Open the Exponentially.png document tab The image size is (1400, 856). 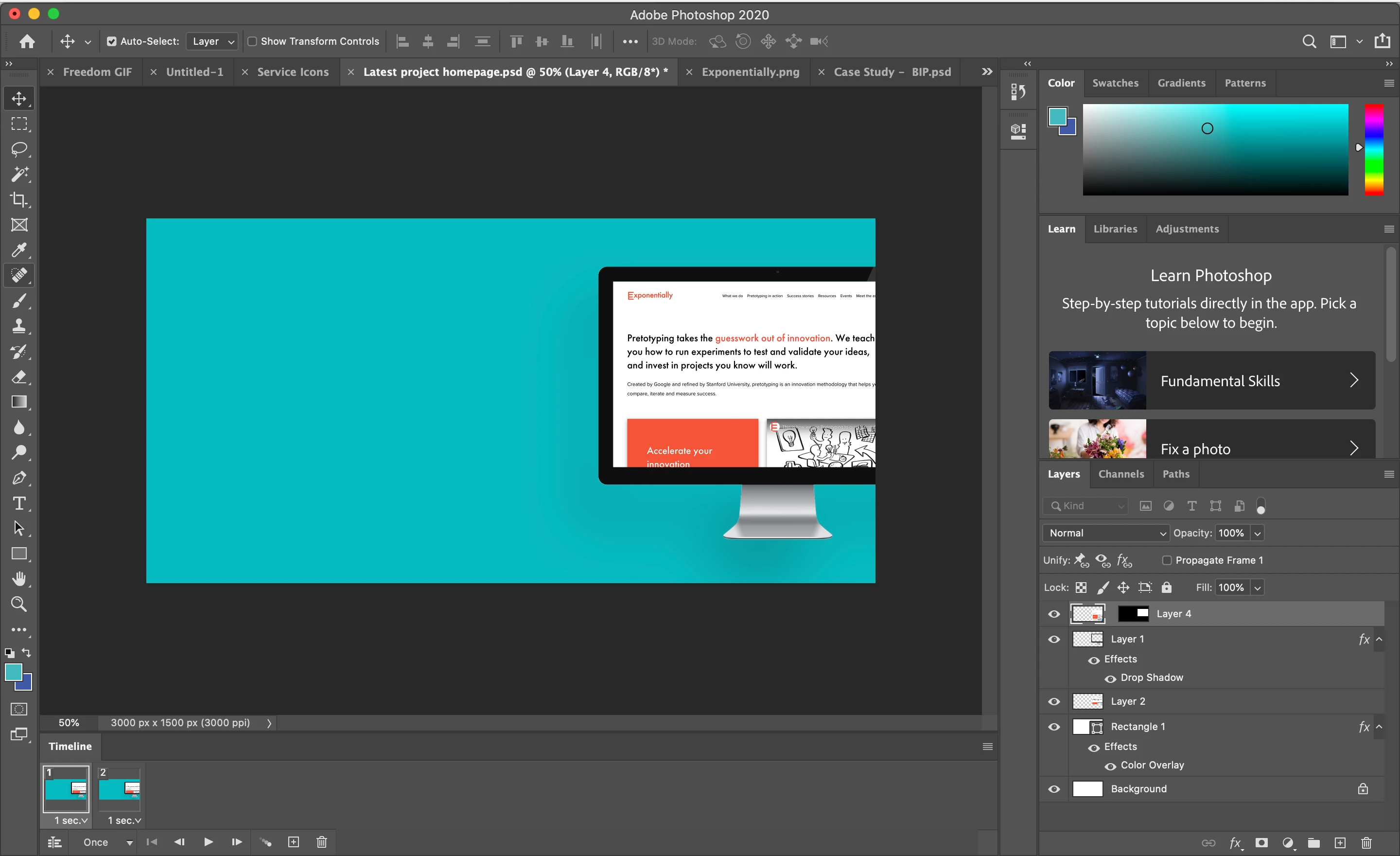coord(750,72)
